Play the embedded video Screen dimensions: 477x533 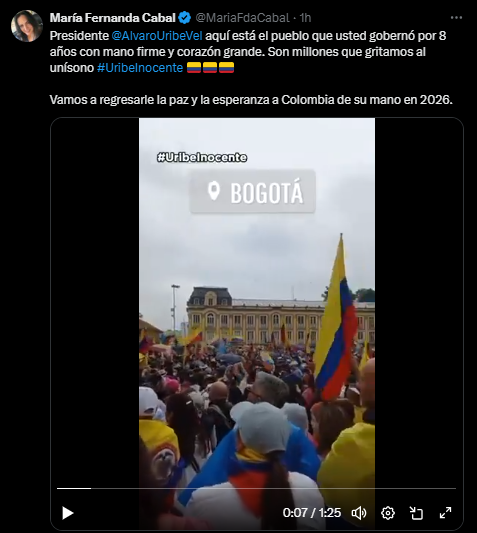(x=68, y=513)
